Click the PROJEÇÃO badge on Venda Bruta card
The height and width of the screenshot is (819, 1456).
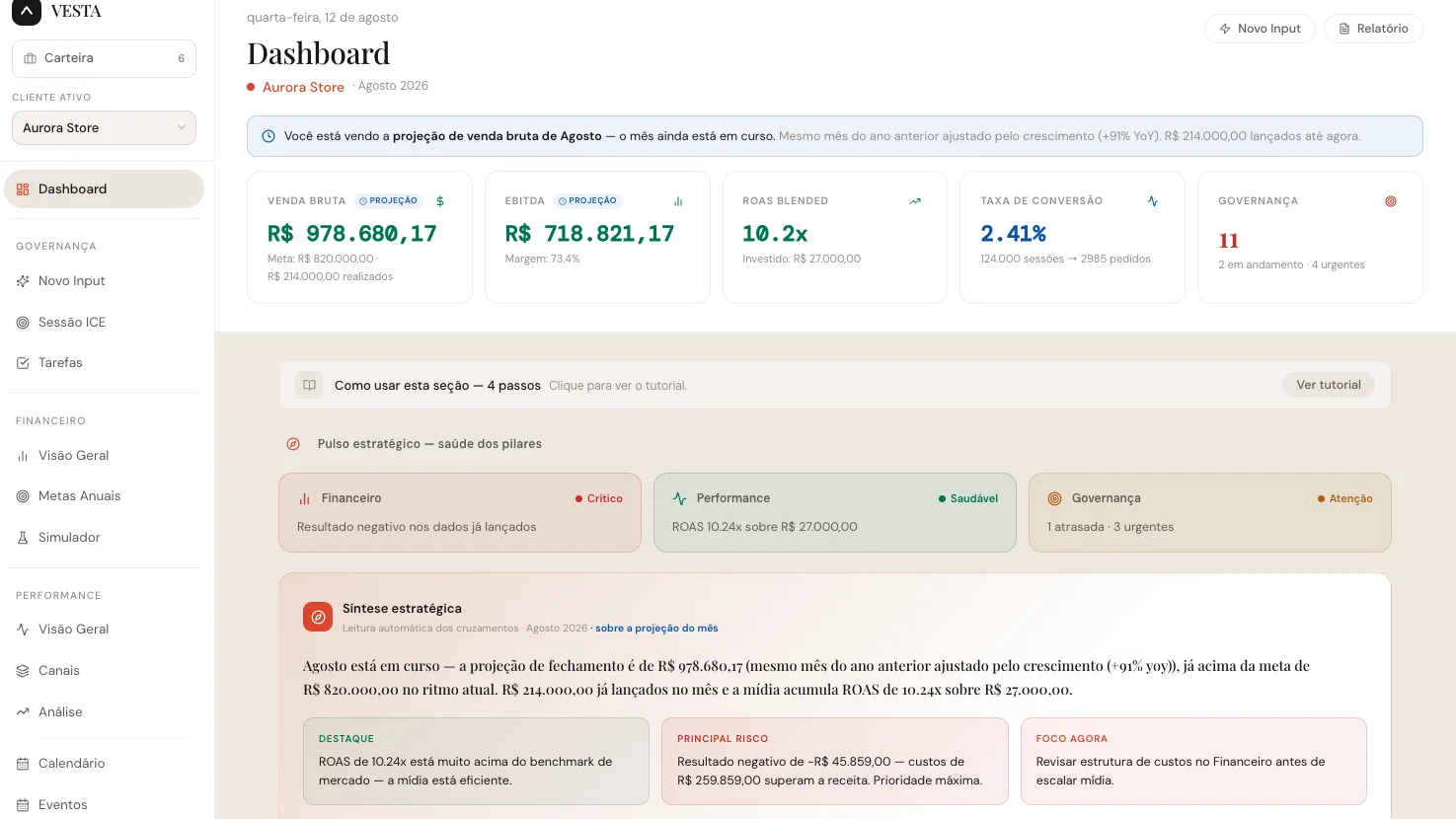(x=388, y=200)
